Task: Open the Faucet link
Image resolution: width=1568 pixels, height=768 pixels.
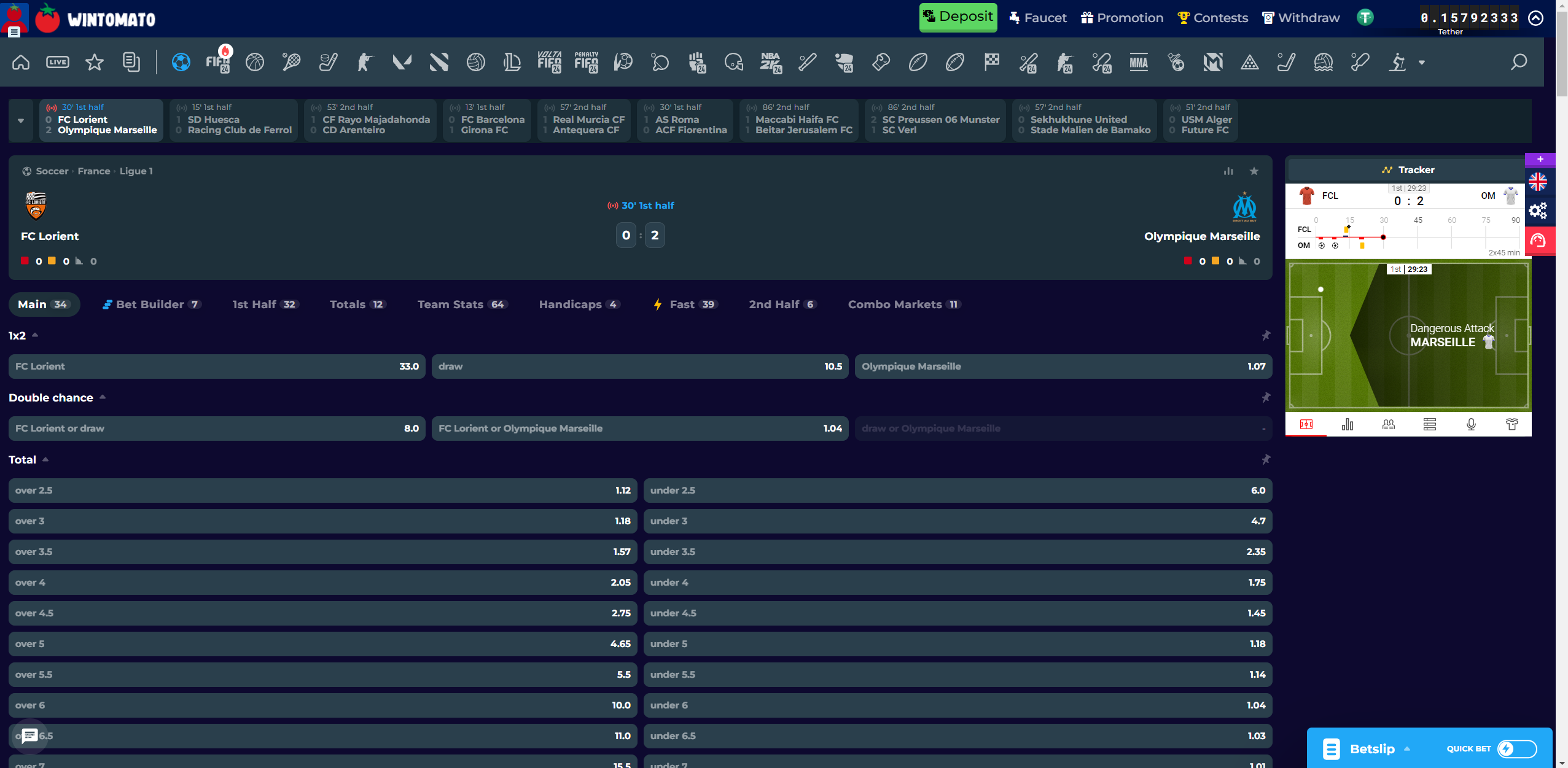Action: point(1038,18)
